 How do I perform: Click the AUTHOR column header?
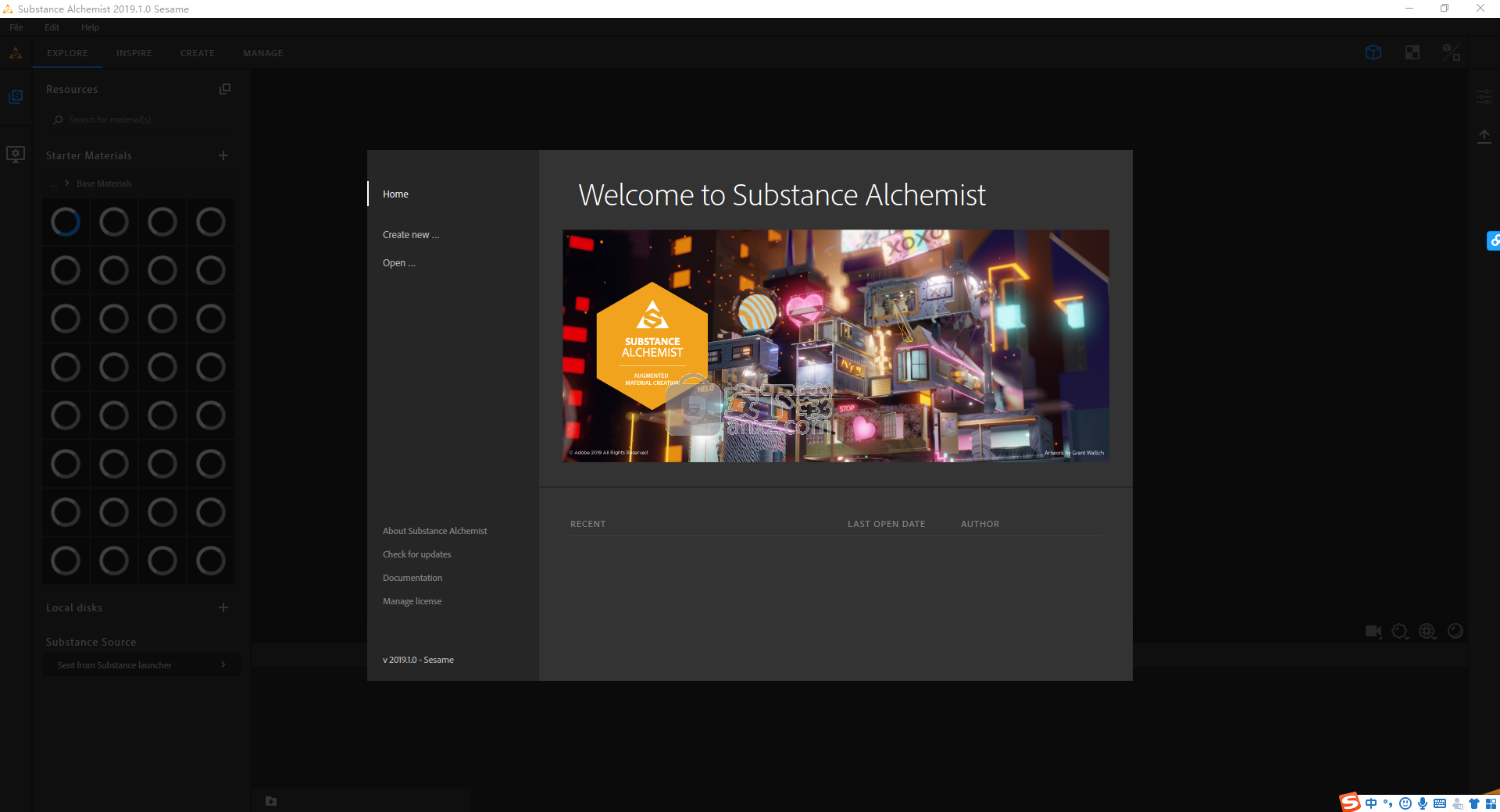point(980,524)
